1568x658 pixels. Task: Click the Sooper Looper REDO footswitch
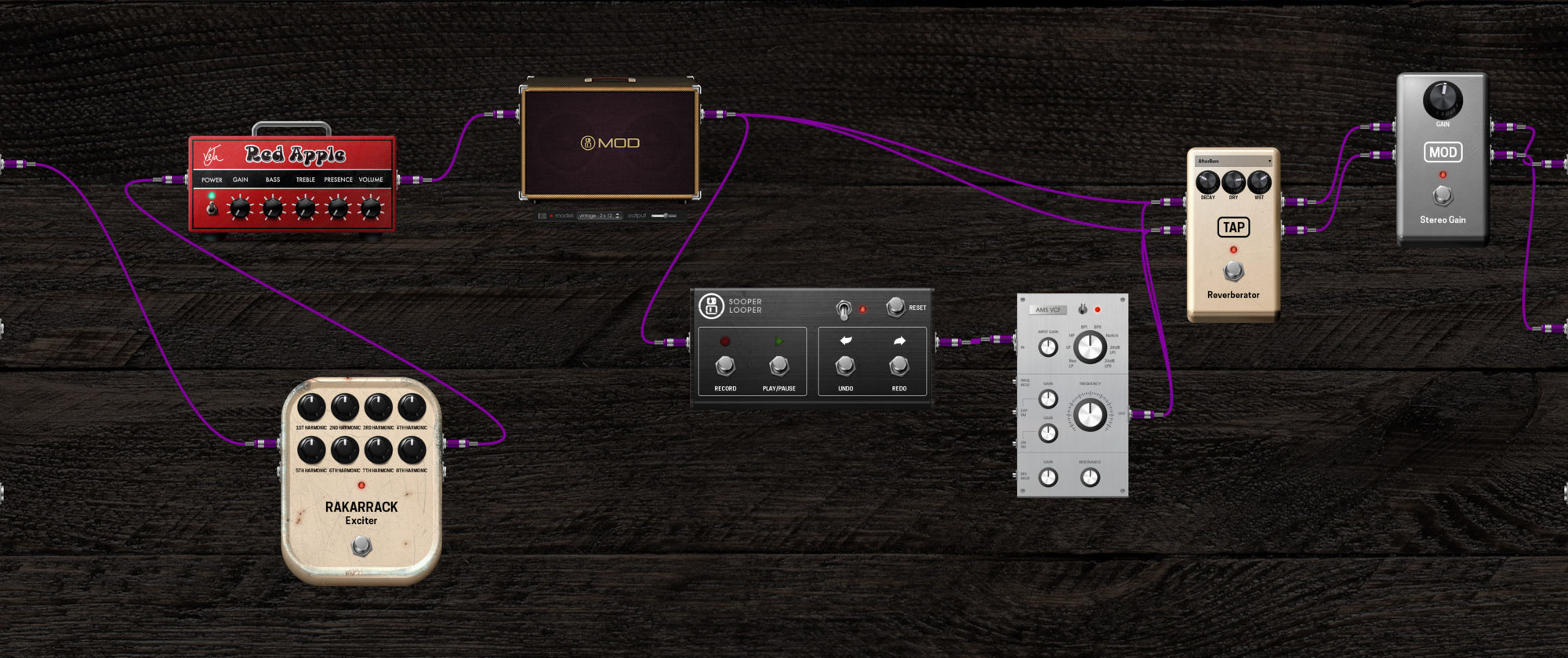(x=899, y=365)
